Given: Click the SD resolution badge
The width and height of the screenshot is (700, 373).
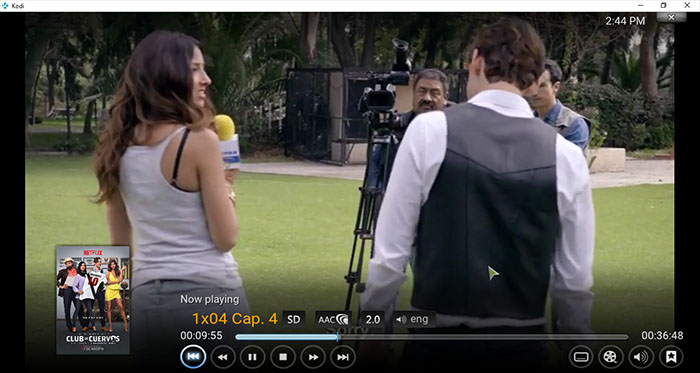Looking at the screenshot, I should [x=294, y=319].
